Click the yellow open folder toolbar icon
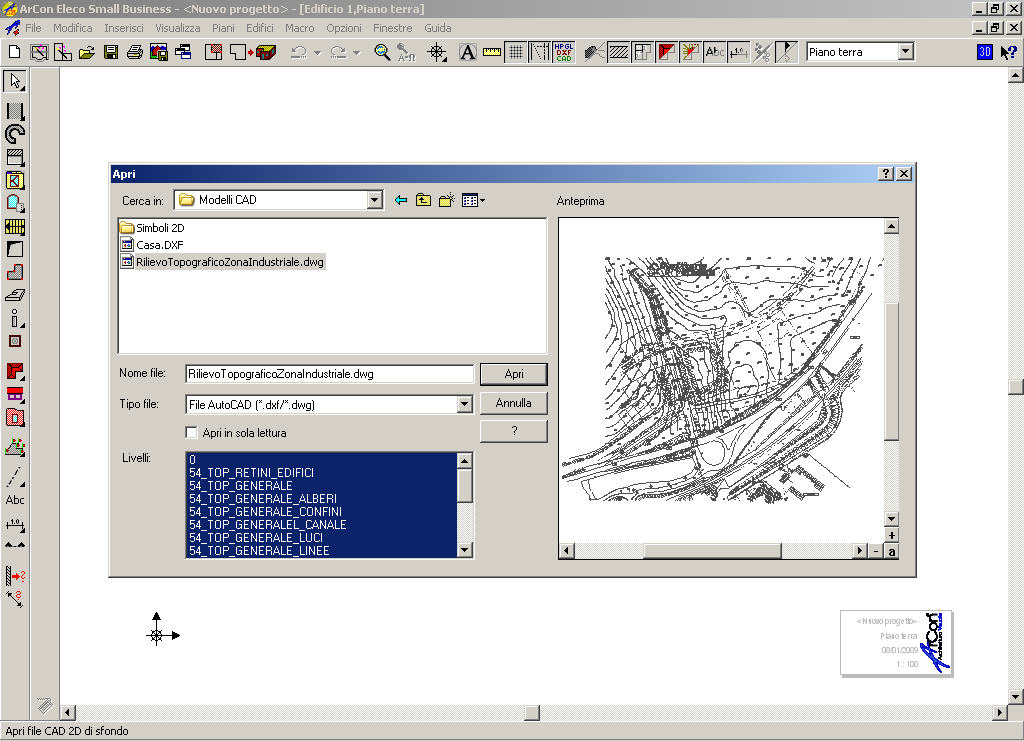Screen dimensions: 1024x741 tap(87, 52)
